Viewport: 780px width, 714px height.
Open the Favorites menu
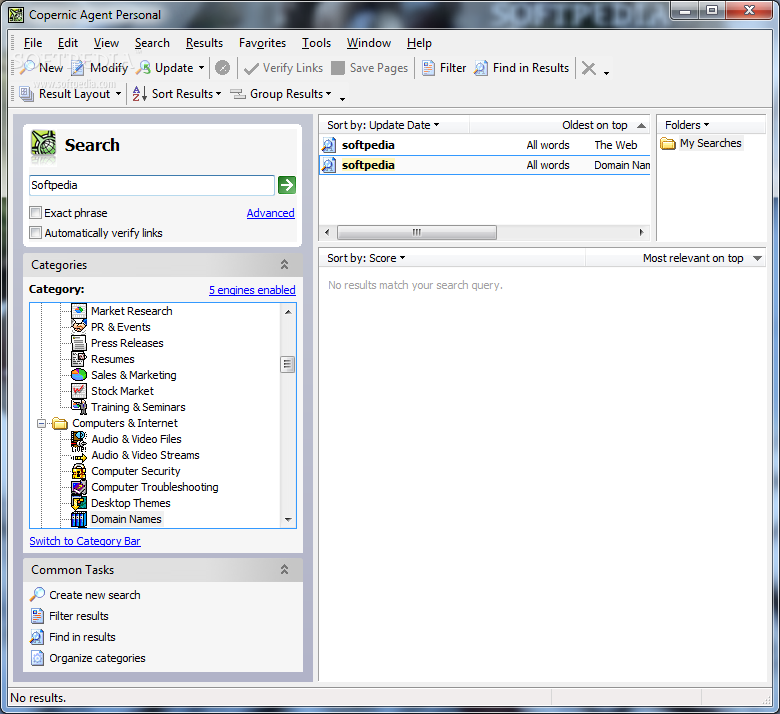point(263,43)
